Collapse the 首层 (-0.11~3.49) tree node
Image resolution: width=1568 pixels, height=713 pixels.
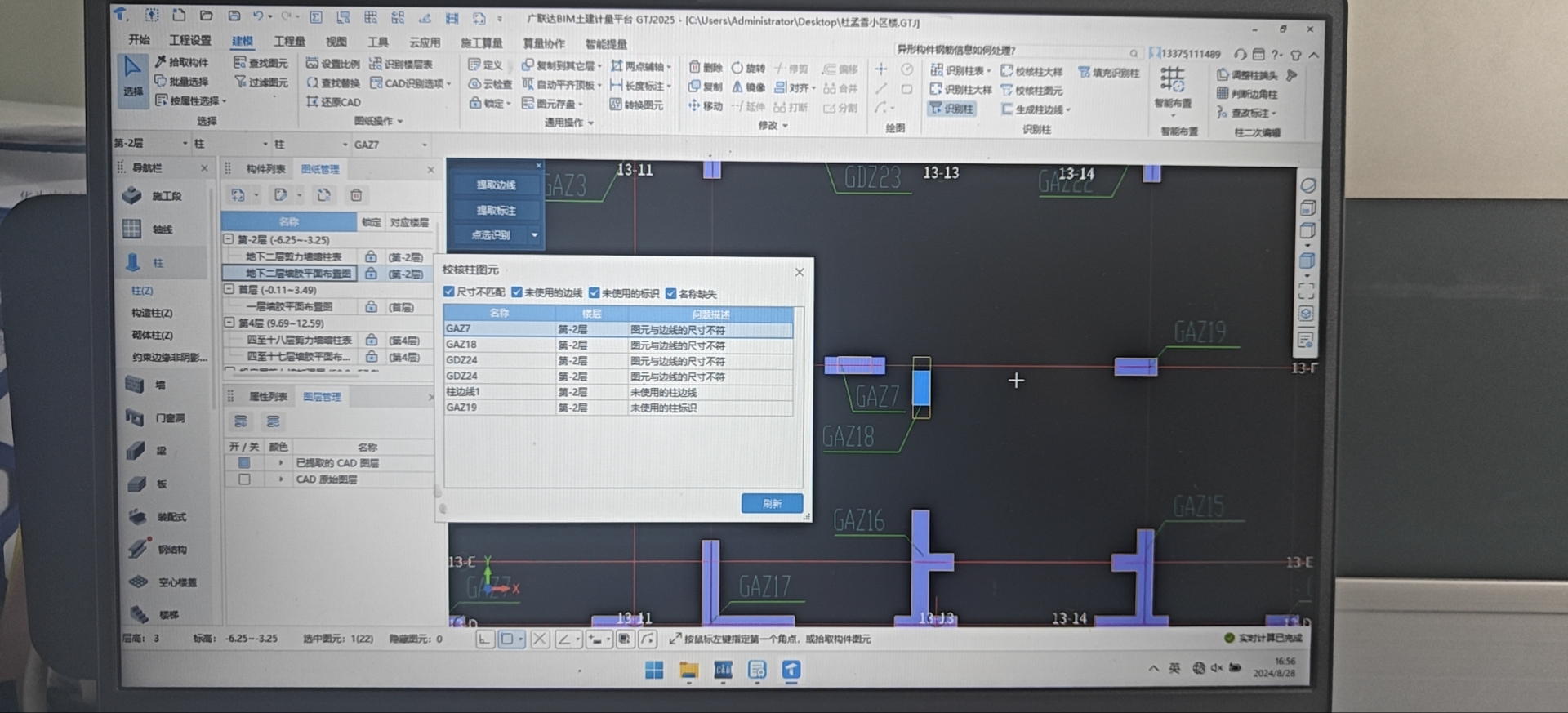[x=229, y=289]
